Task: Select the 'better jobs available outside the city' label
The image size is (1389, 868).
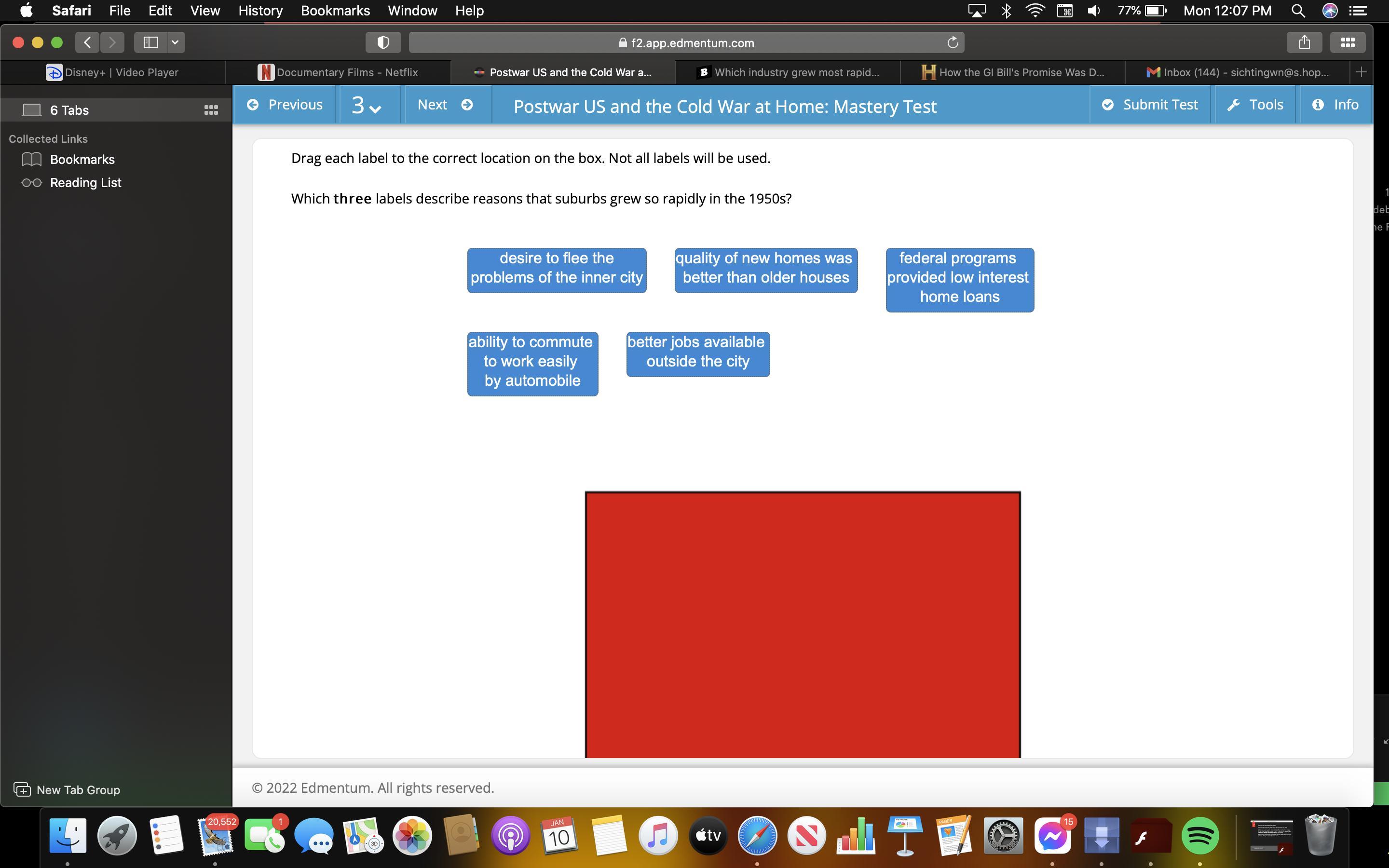Action: pos(697,353)
